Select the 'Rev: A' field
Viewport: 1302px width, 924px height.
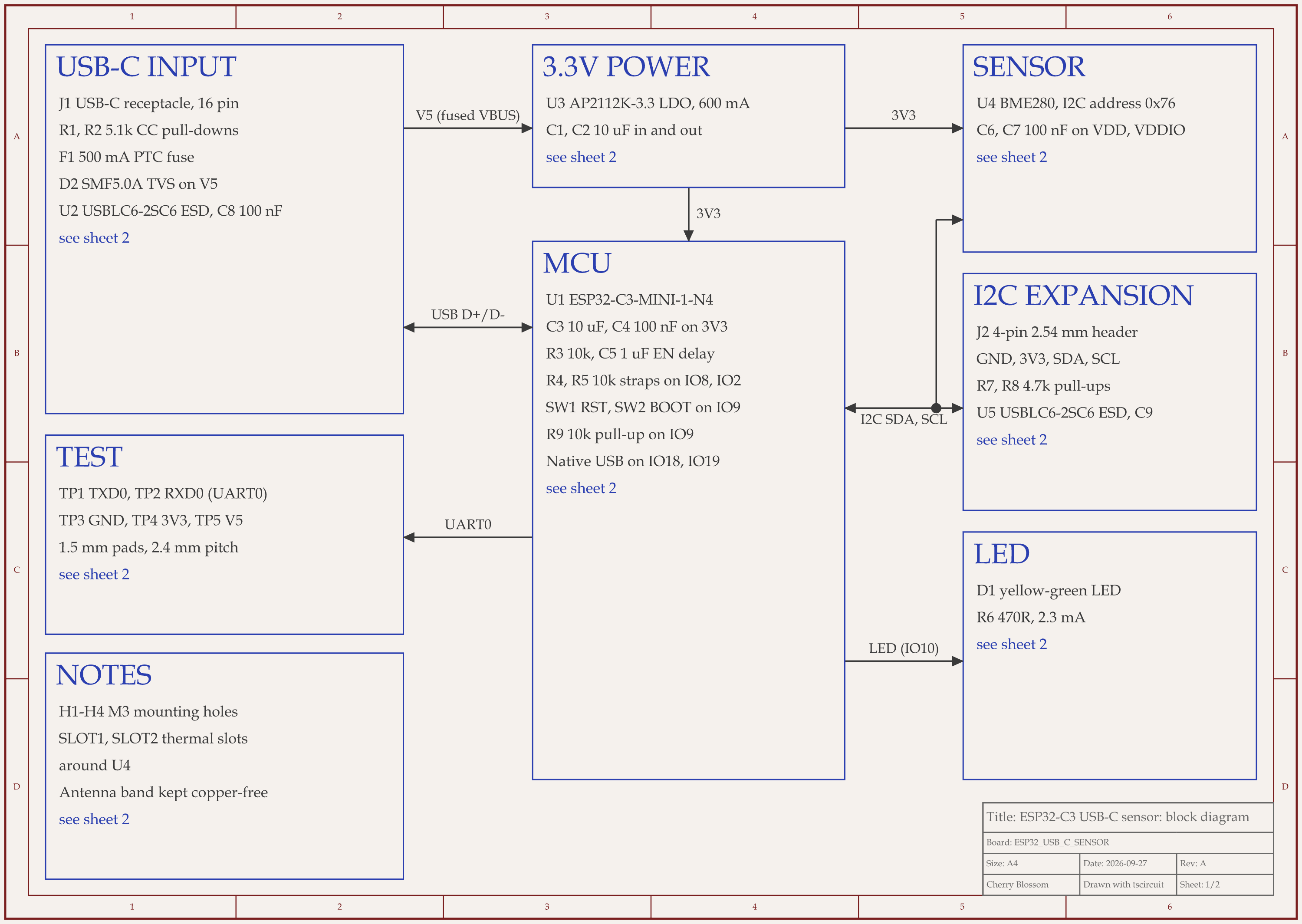[1225, 864]
